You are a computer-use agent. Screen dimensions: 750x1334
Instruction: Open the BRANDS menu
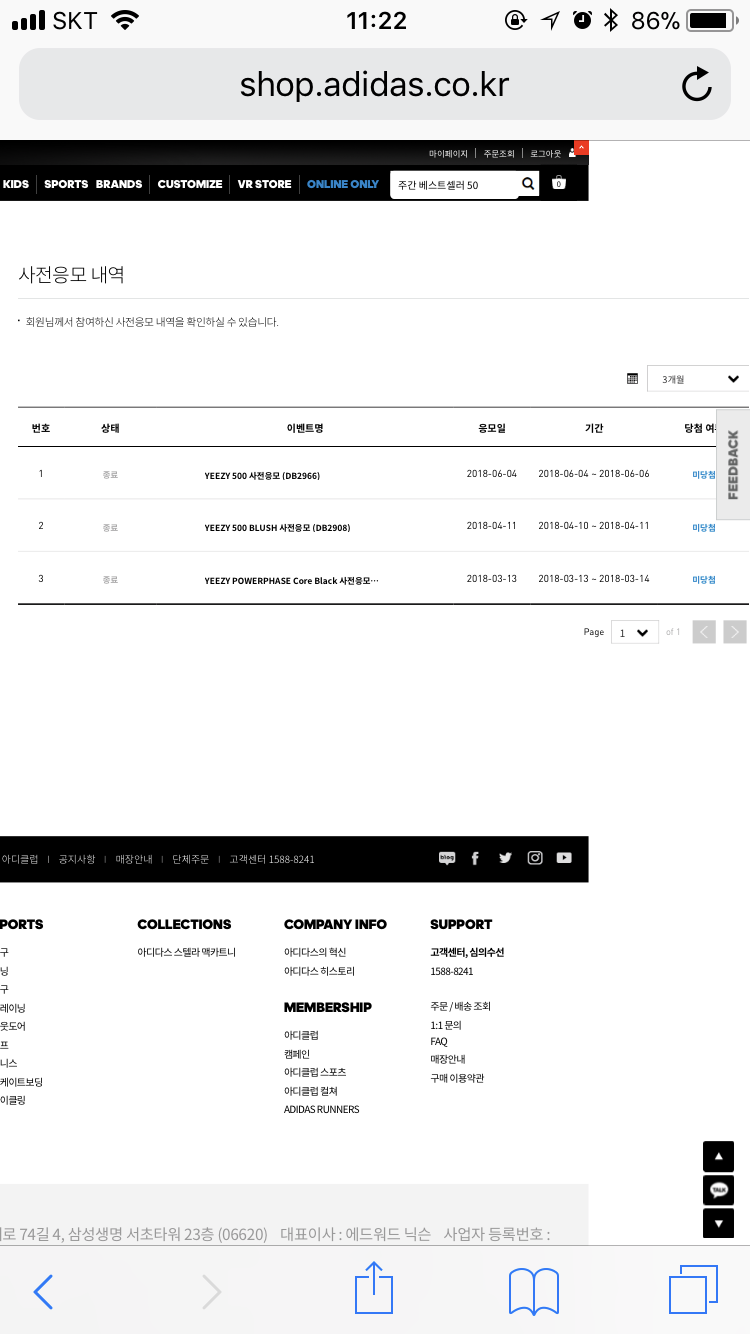[119, 184]
